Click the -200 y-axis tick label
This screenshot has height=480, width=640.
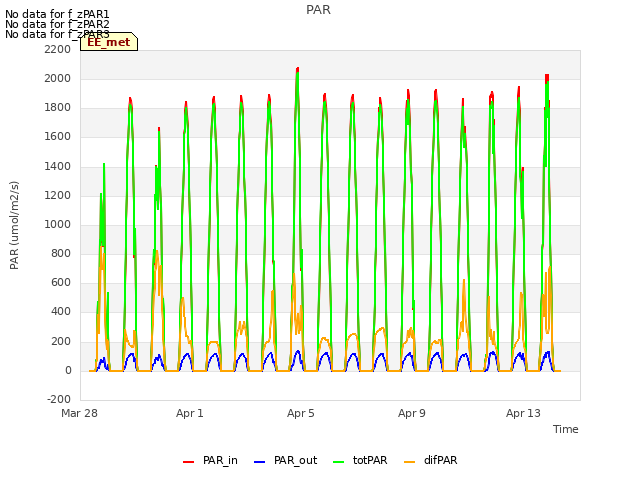coord(59,399)
